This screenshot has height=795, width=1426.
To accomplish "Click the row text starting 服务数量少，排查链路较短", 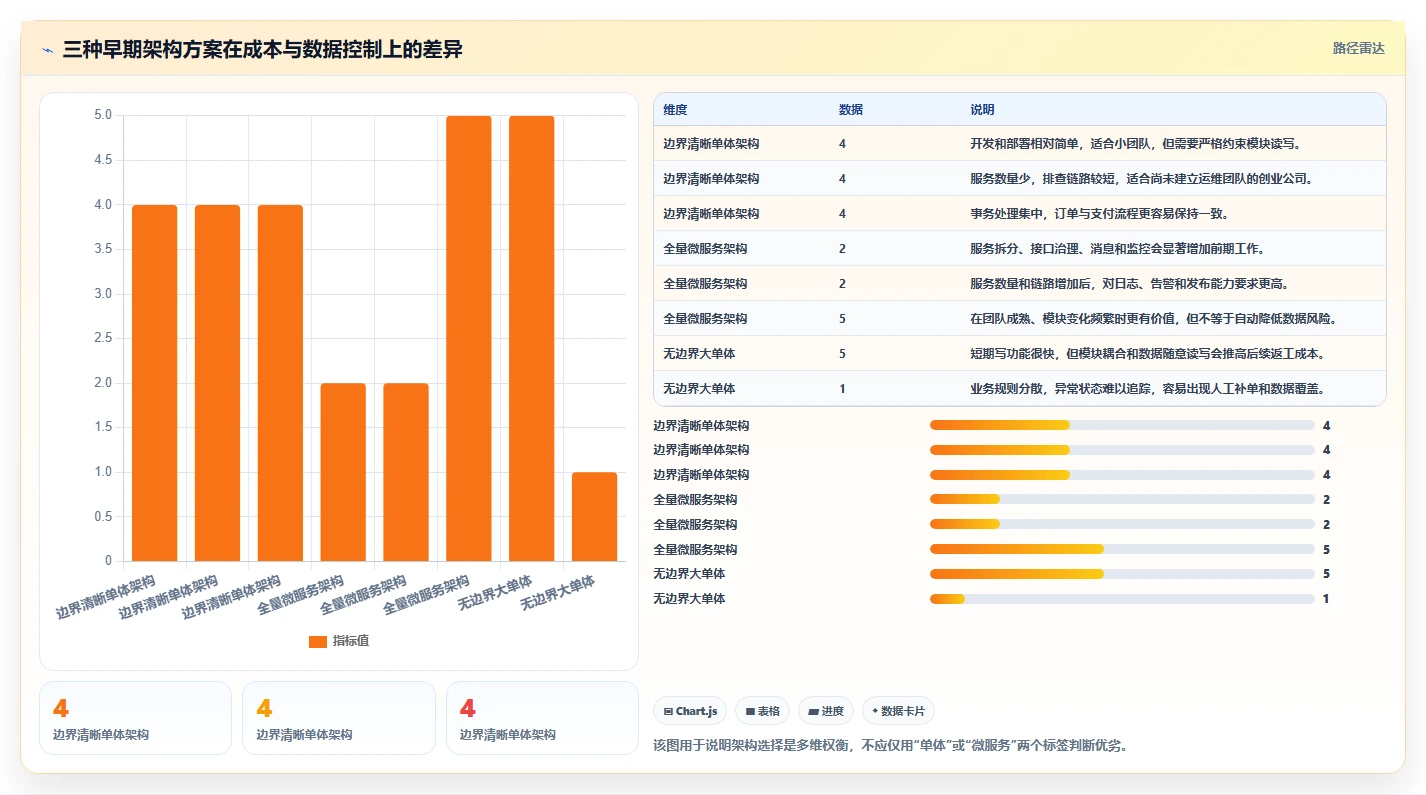I will point(1141,179).
